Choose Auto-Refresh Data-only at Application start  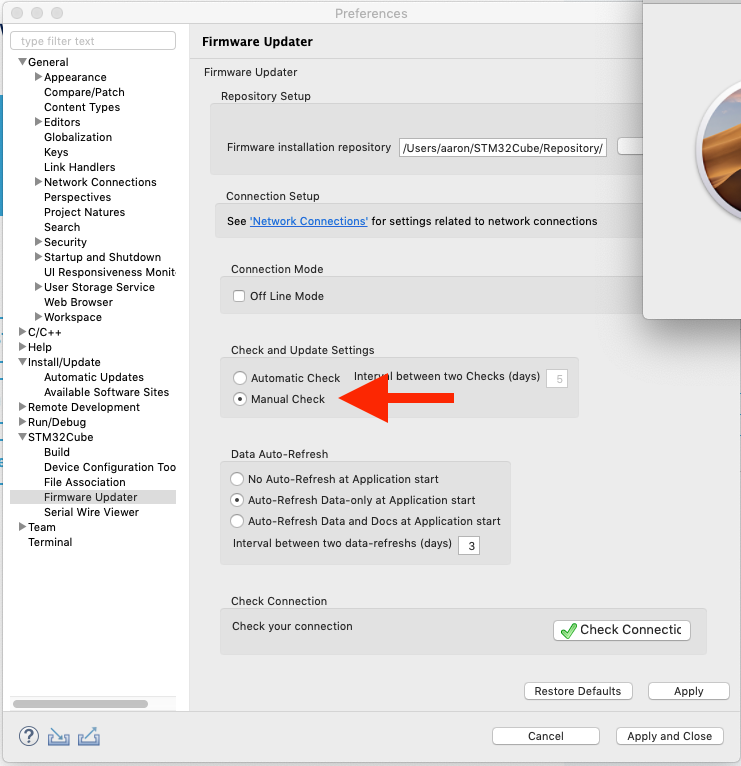(237, 500)
